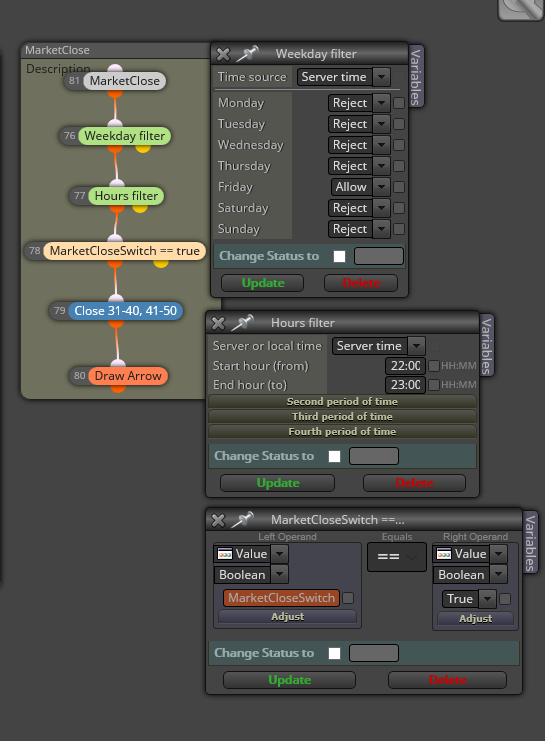
Task: Click the Value icon in Left Operand
Action: [x=225, y=554]
